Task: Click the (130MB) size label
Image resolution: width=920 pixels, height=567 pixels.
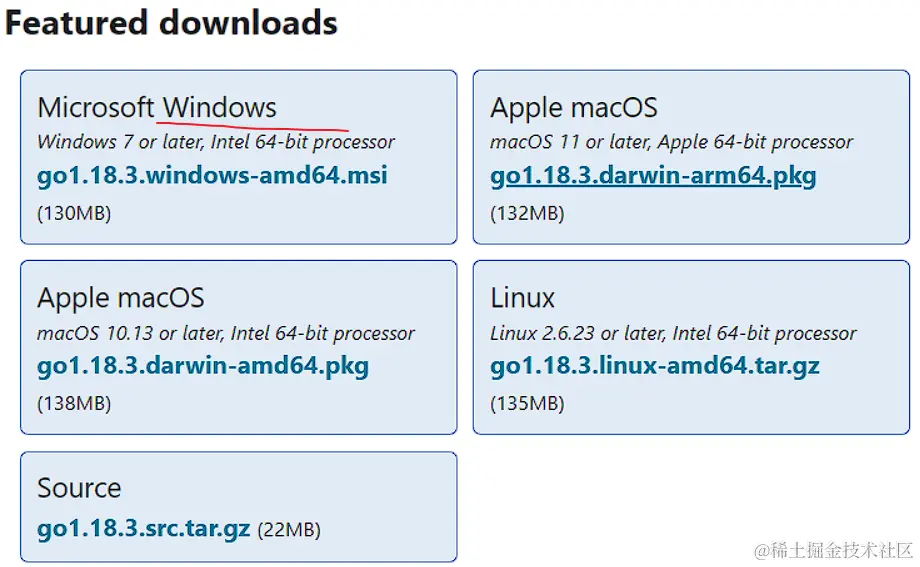Action: point(74,212)
